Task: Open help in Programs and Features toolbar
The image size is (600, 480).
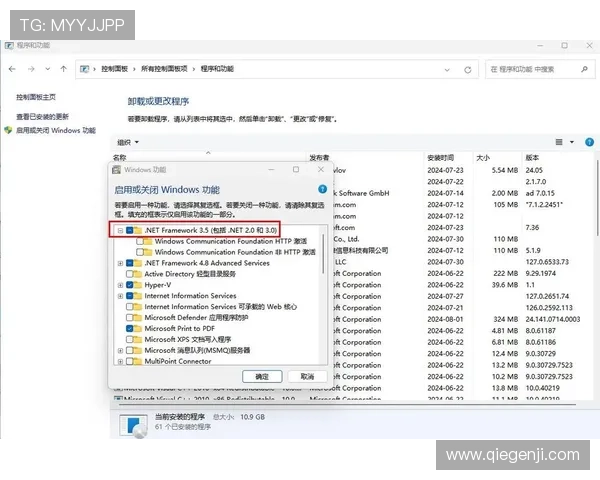Action: (589, 142)
